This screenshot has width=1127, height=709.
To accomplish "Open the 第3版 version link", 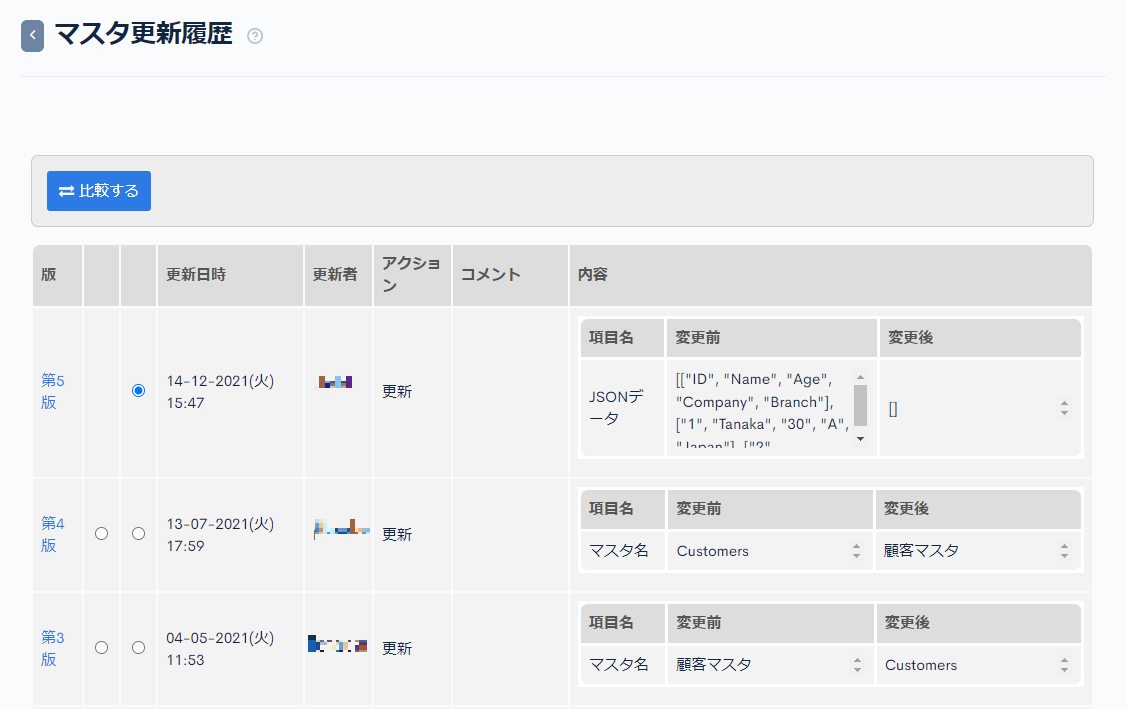I will click(x=52, y=648).
